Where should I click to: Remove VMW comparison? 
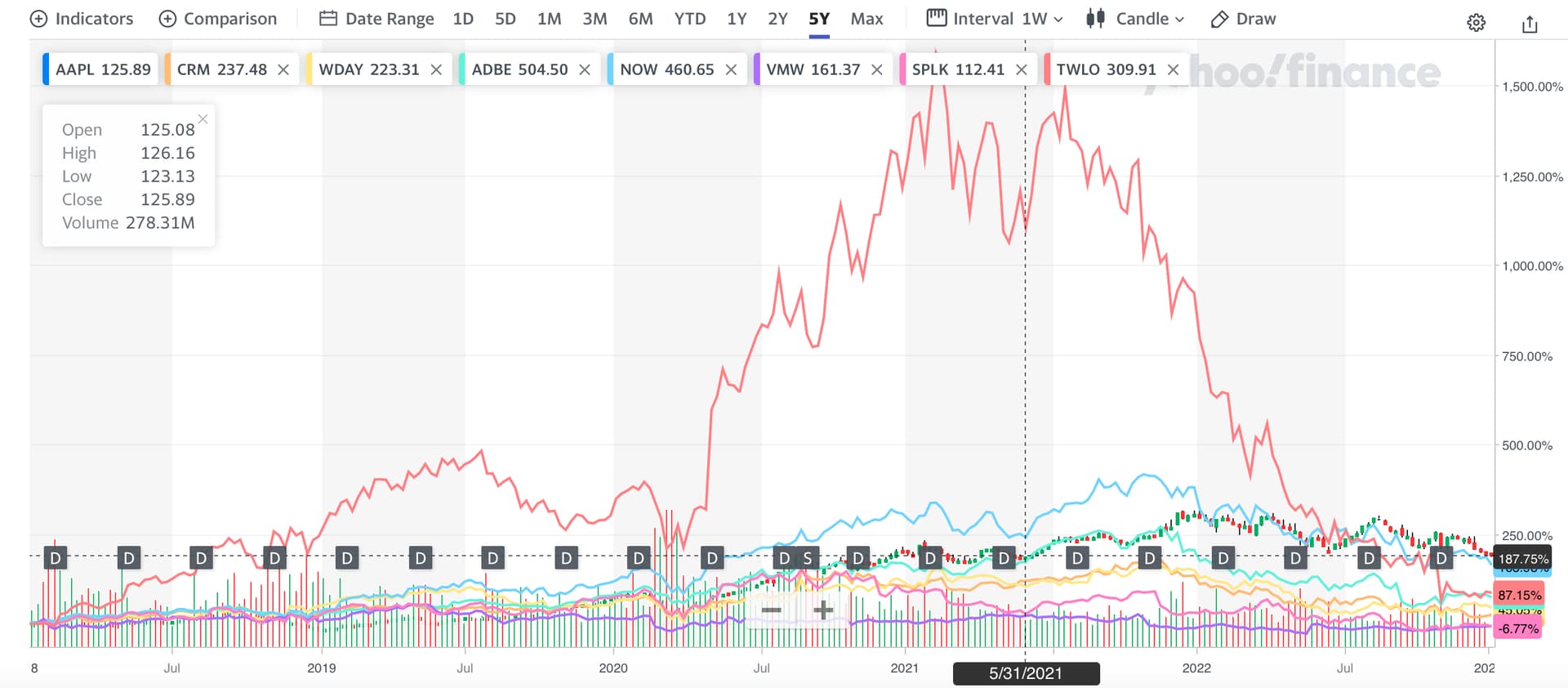[x=877, y=69]
